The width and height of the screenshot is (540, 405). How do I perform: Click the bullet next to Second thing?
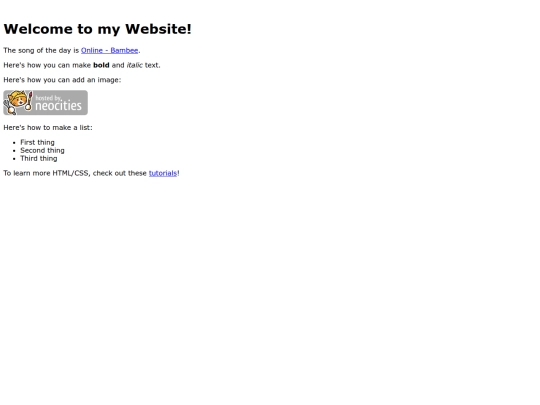click(14, 151)
